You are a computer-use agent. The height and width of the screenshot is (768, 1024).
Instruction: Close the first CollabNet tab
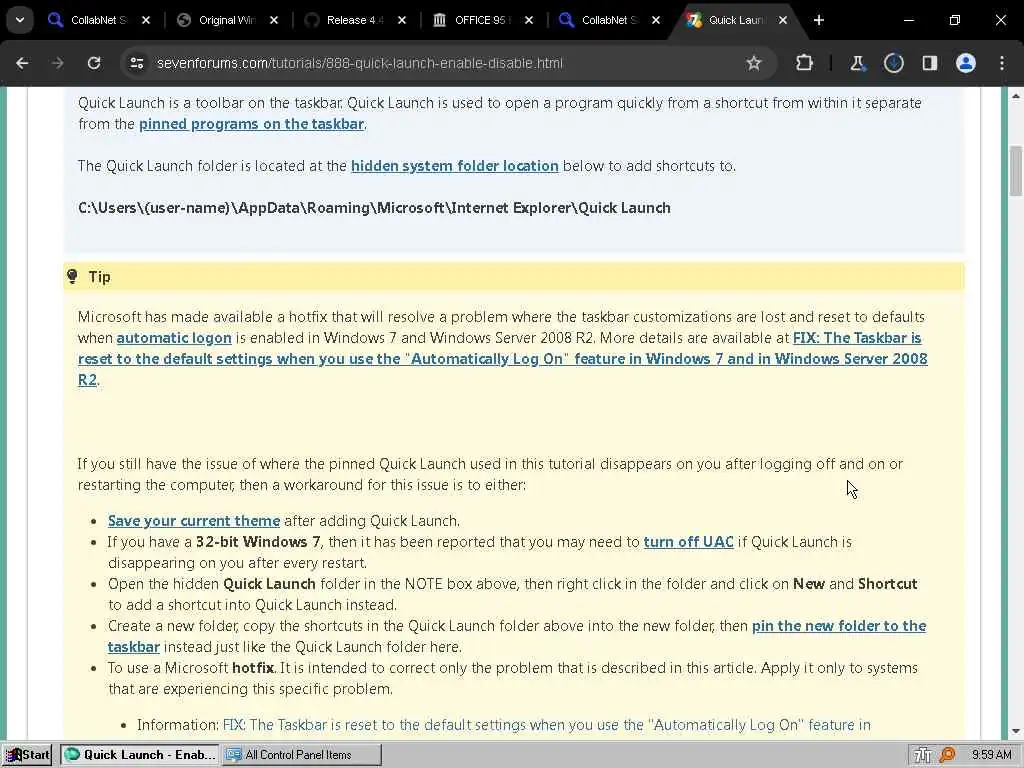click(146, 20)
